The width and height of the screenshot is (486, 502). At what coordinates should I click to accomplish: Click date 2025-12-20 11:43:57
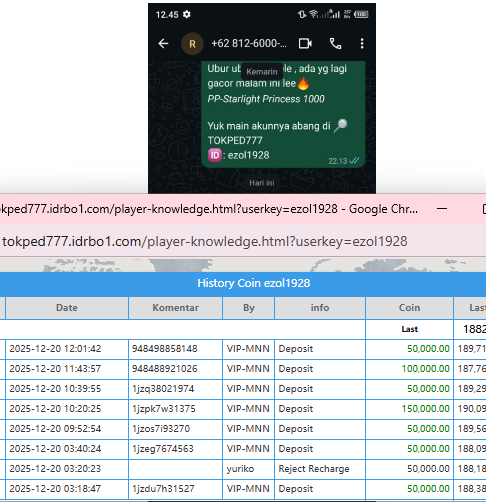(x=55, y=369)
